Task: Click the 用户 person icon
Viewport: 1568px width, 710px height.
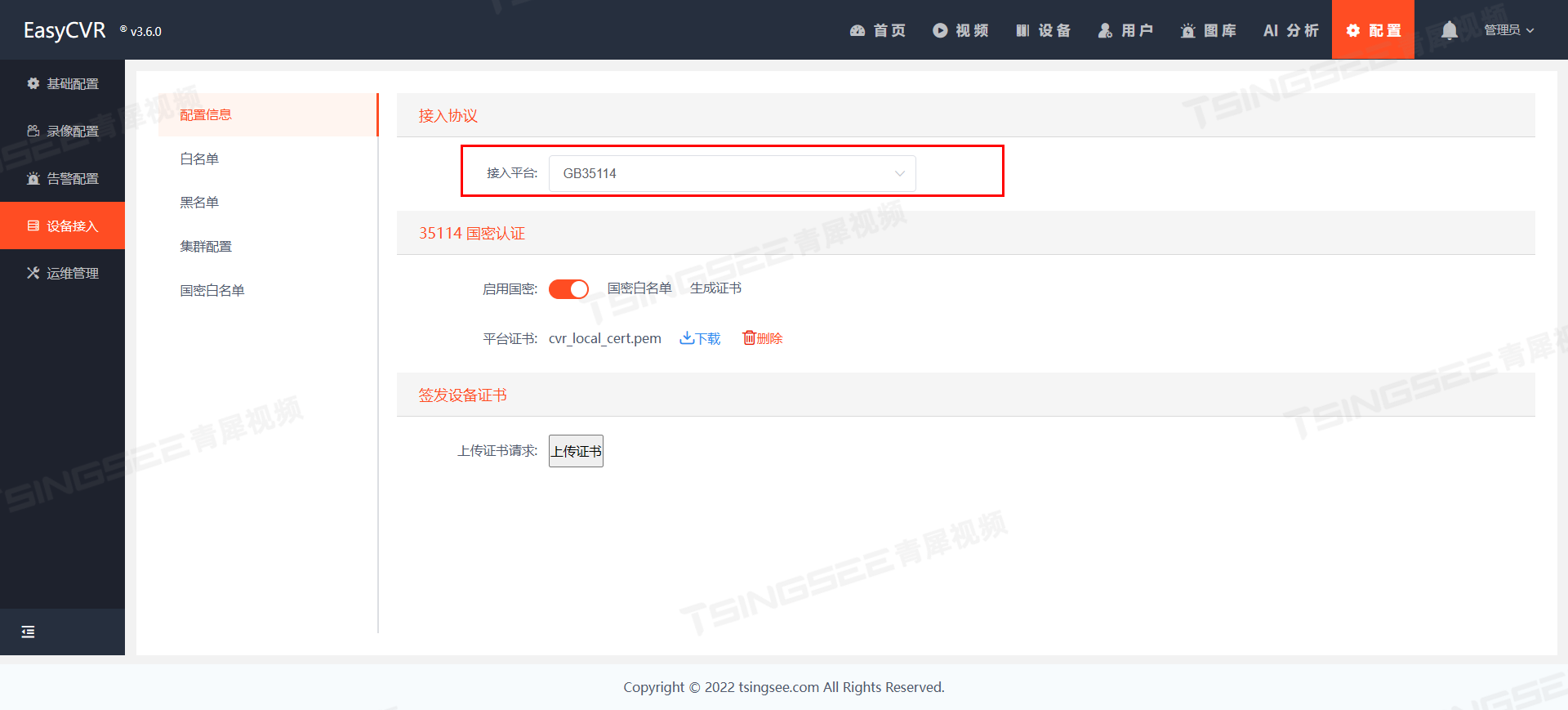Action: coord(1105,30)
